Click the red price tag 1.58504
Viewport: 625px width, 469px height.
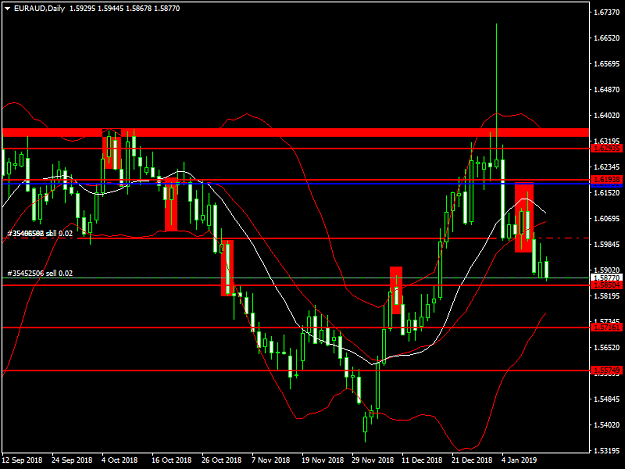(607, 285)
